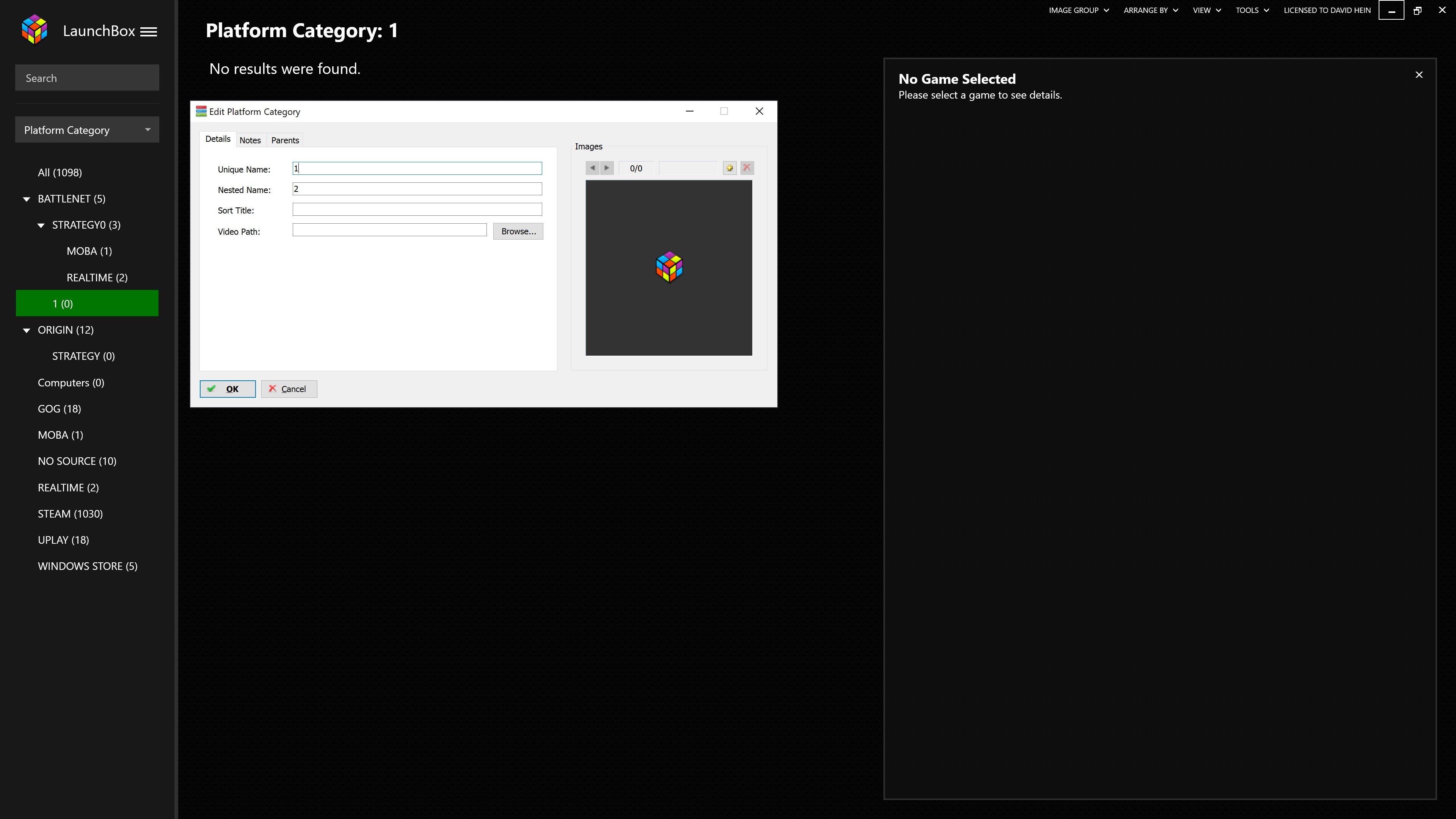
Task: Focus the Video Path field
Action: (x=389, y=229)
